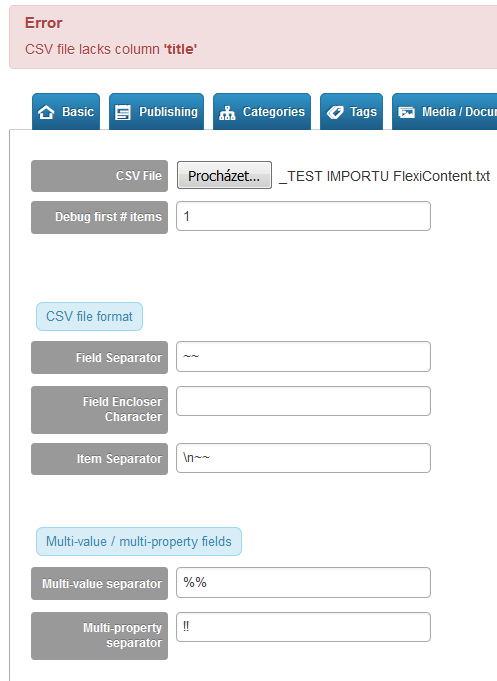497x681 pixels.
Task: Click the calendar icon on Publishing tab
Action: (x=123, y=112)
